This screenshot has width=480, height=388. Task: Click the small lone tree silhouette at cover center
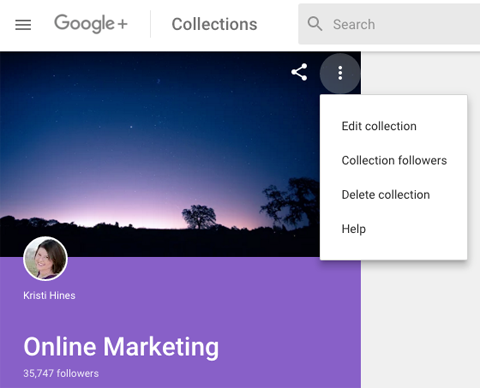199,217
